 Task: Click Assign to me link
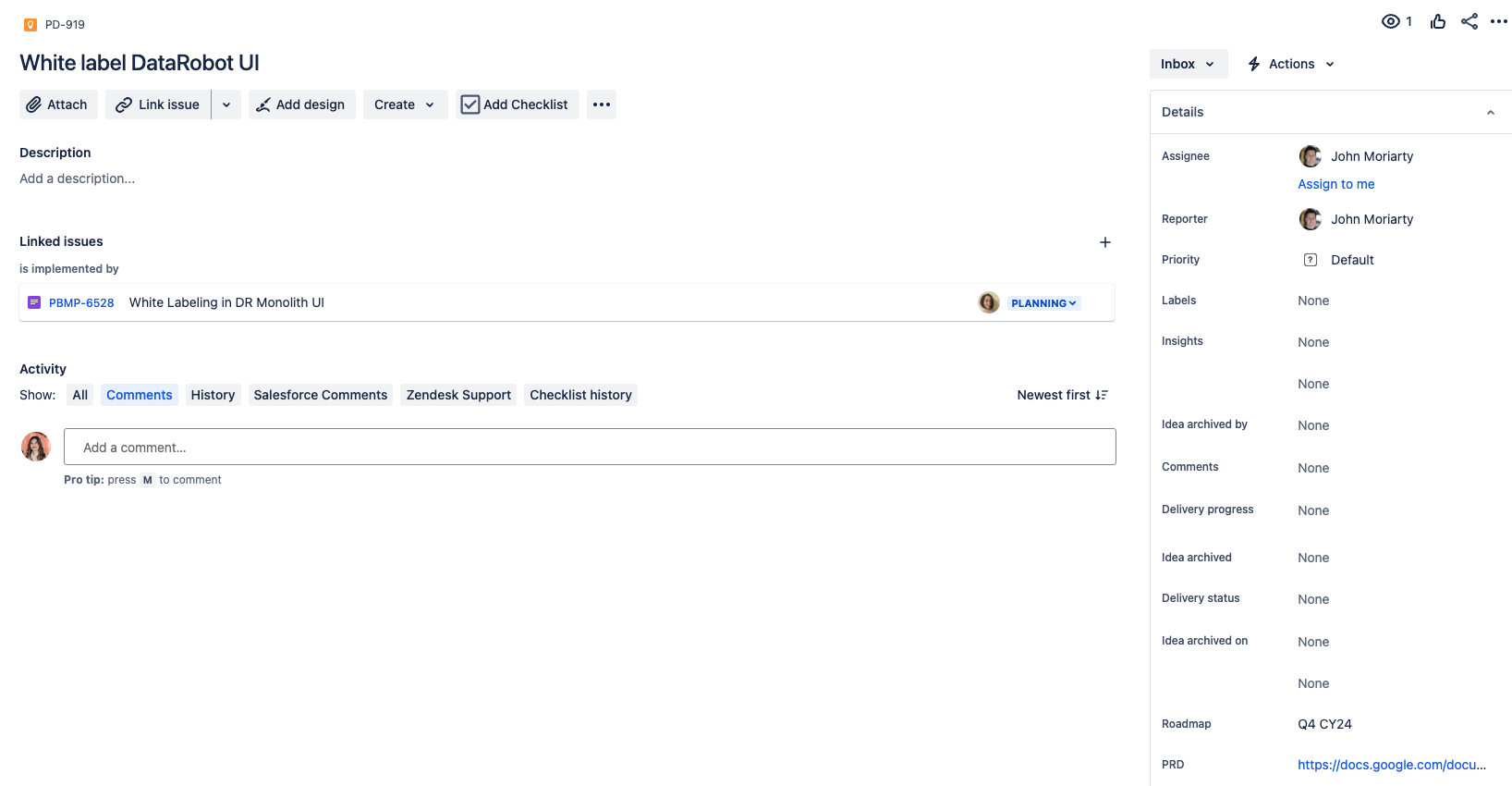[1335, 184]
